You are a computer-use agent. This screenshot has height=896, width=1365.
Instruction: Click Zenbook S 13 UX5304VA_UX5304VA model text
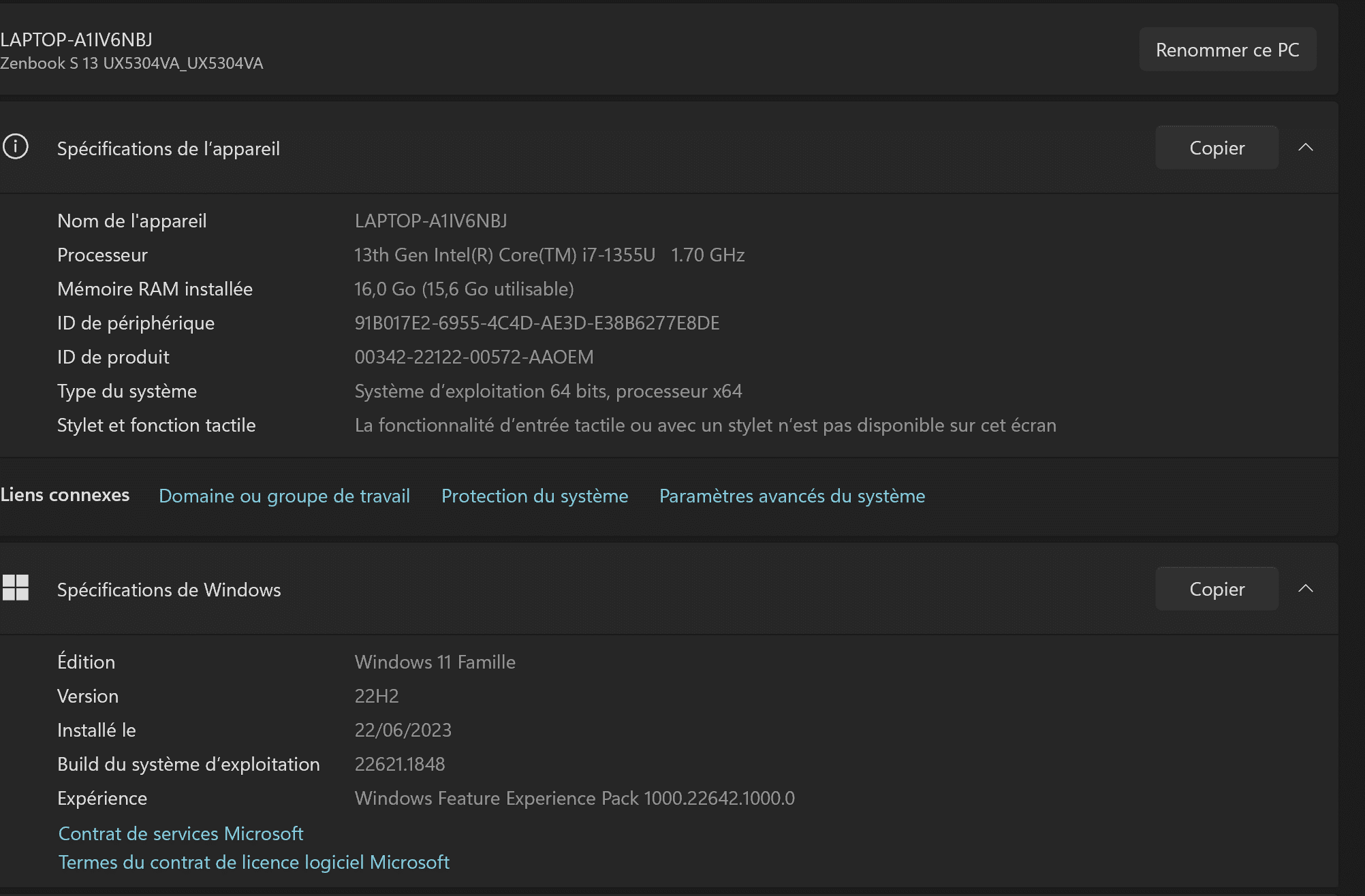point(131,63)
